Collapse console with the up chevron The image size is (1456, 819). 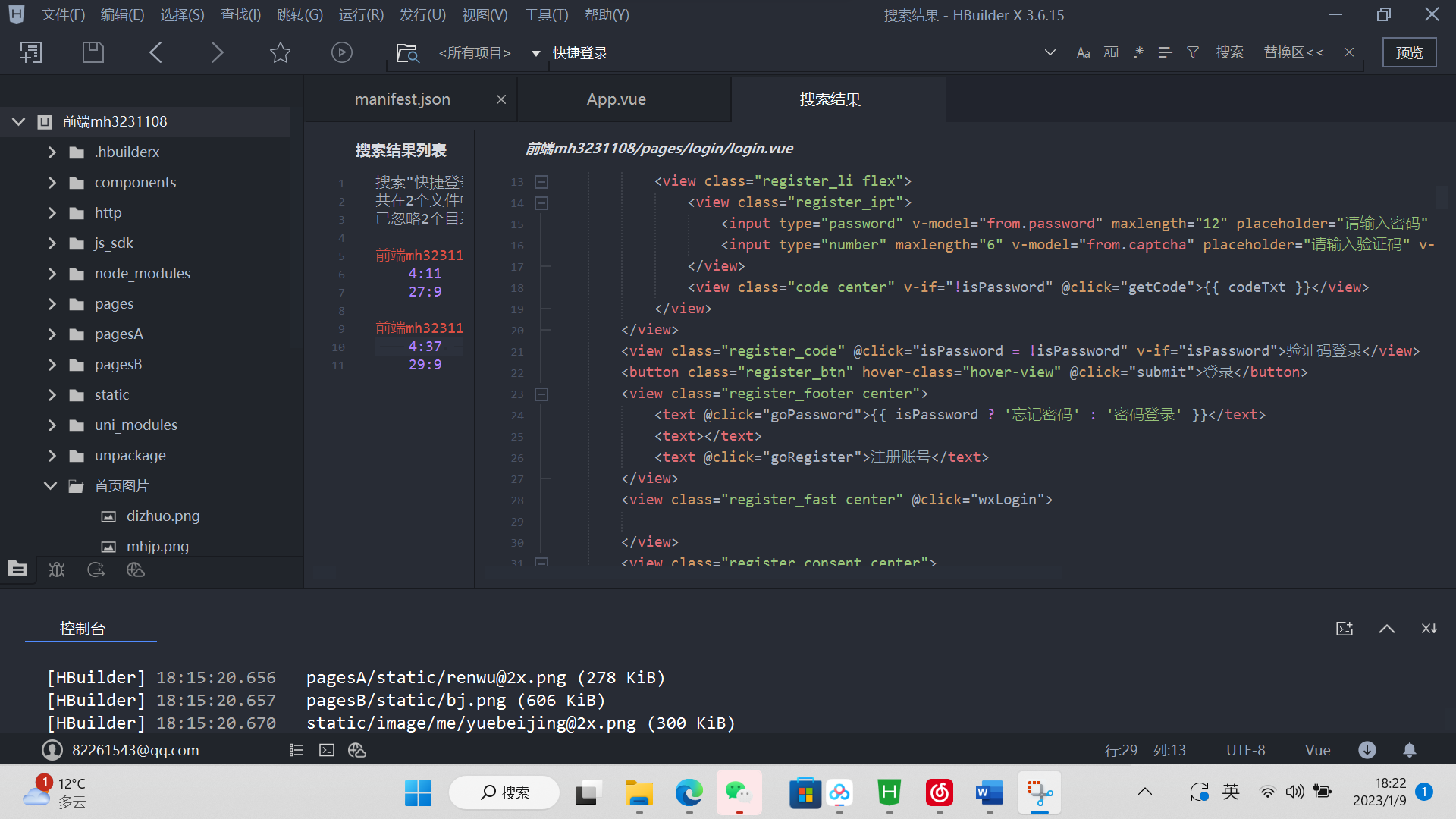click(x=1387, y=629)
